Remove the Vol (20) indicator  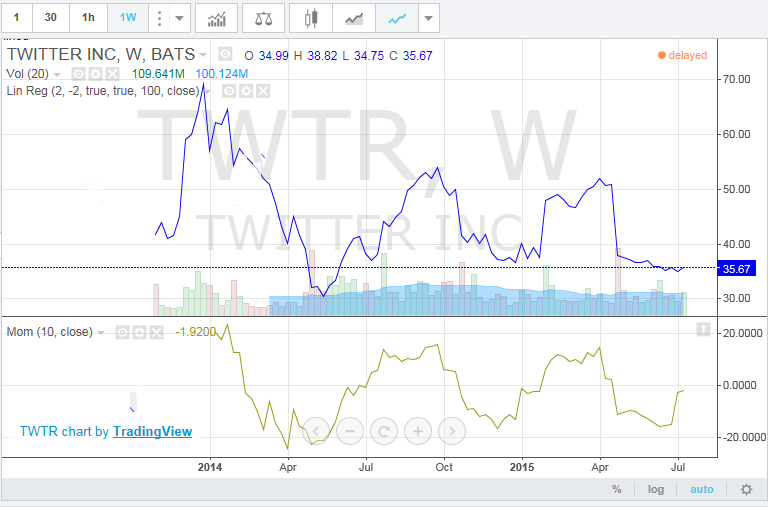[113, 74]
